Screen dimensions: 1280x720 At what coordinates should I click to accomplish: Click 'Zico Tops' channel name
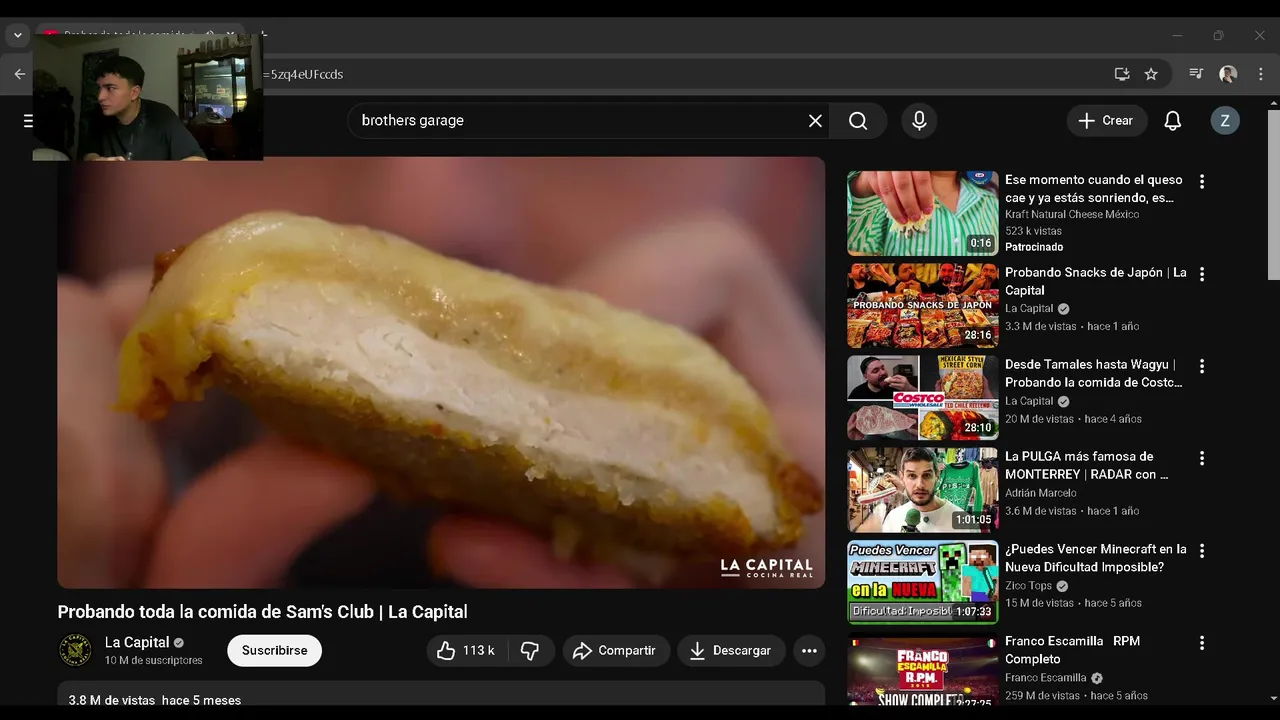point(1028,586)
